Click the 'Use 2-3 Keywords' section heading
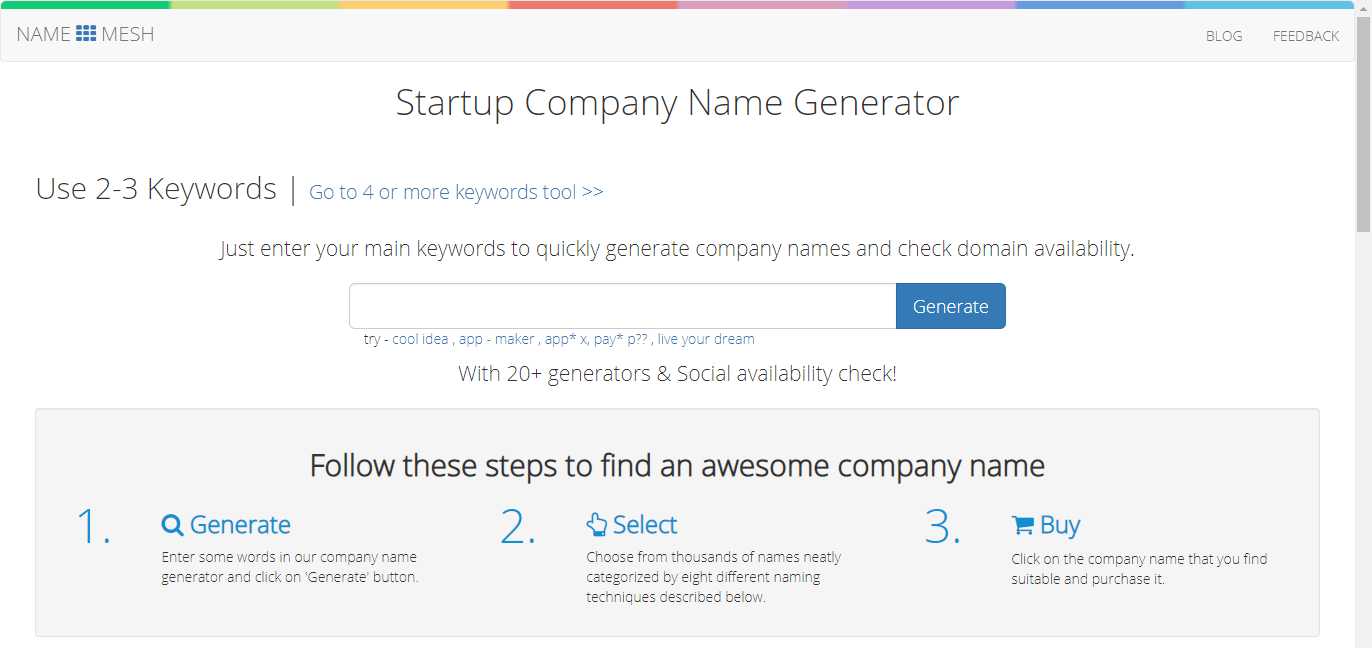 (155, 188)
